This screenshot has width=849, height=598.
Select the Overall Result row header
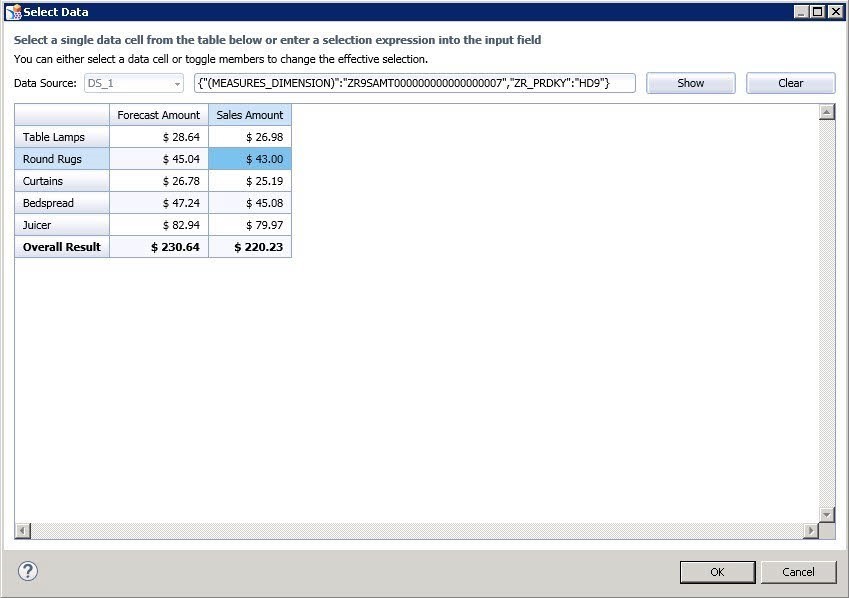coord(62,247)
